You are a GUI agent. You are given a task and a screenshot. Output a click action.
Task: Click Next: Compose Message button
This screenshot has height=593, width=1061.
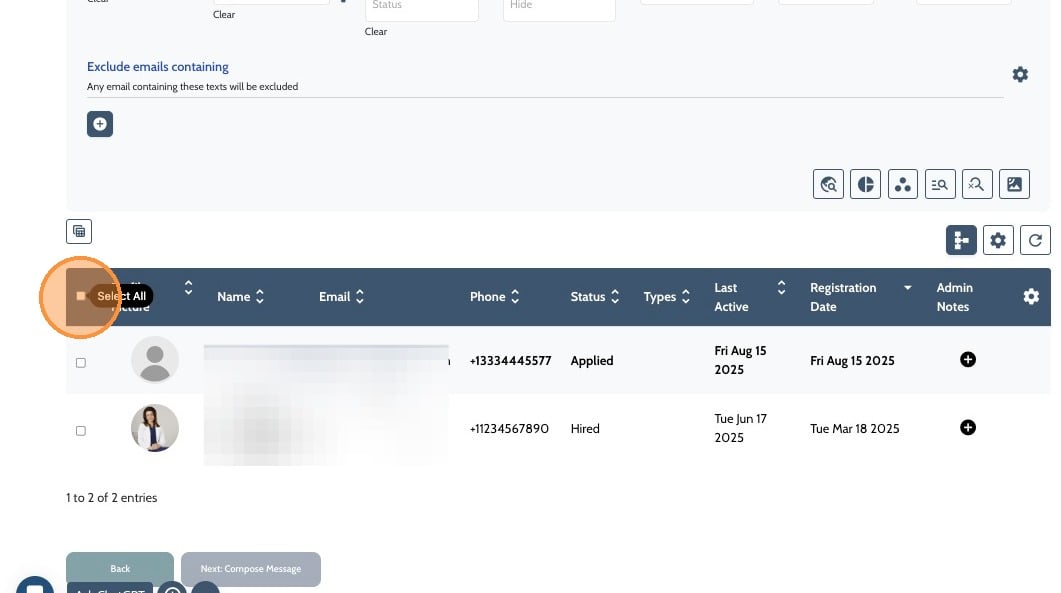(x=250, y=569)
